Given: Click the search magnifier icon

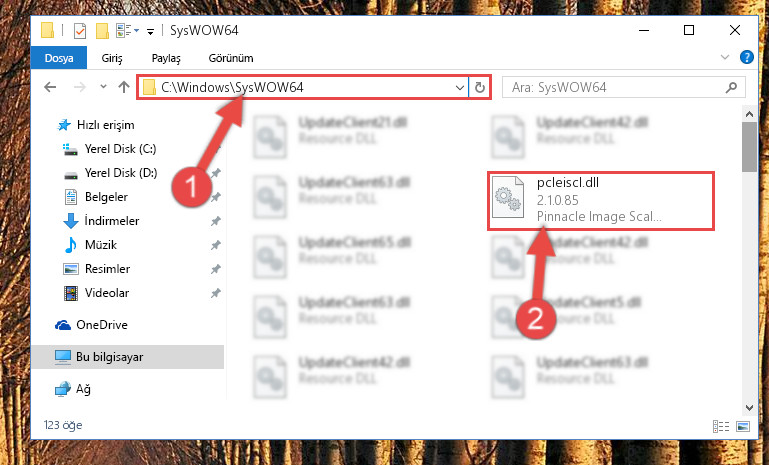Looking at the screenshot, I should click(x=731, y=88).
